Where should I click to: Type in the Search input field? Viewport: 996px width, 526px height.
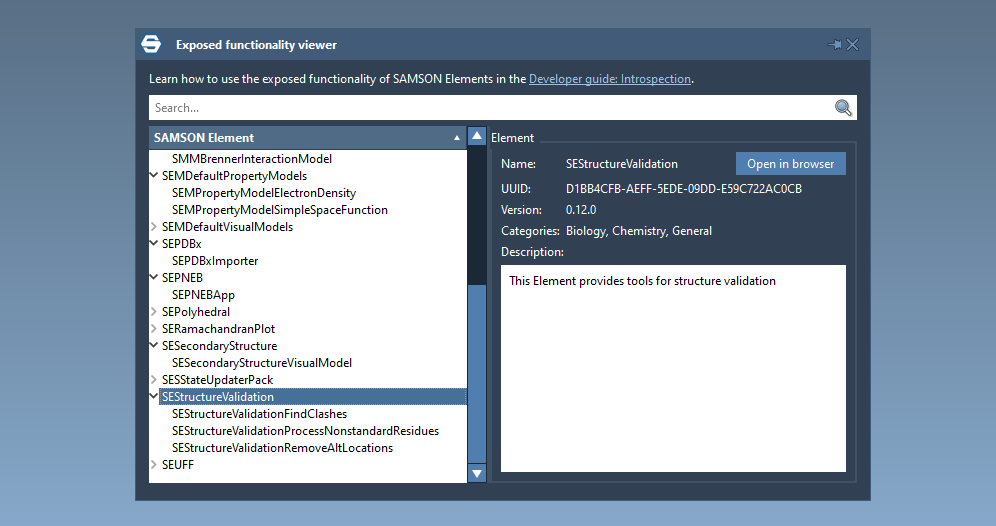(x=490, y=108)
